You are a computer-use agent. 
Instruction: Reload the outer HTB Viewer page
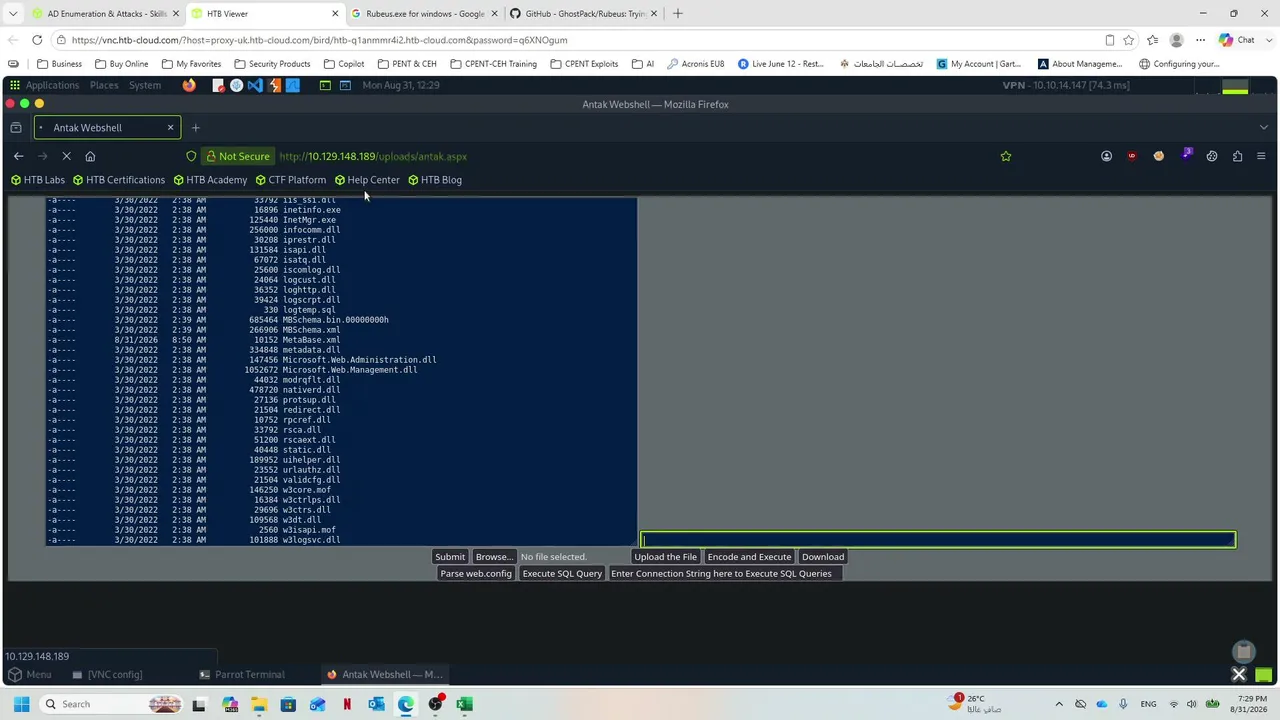click(37, 40)
